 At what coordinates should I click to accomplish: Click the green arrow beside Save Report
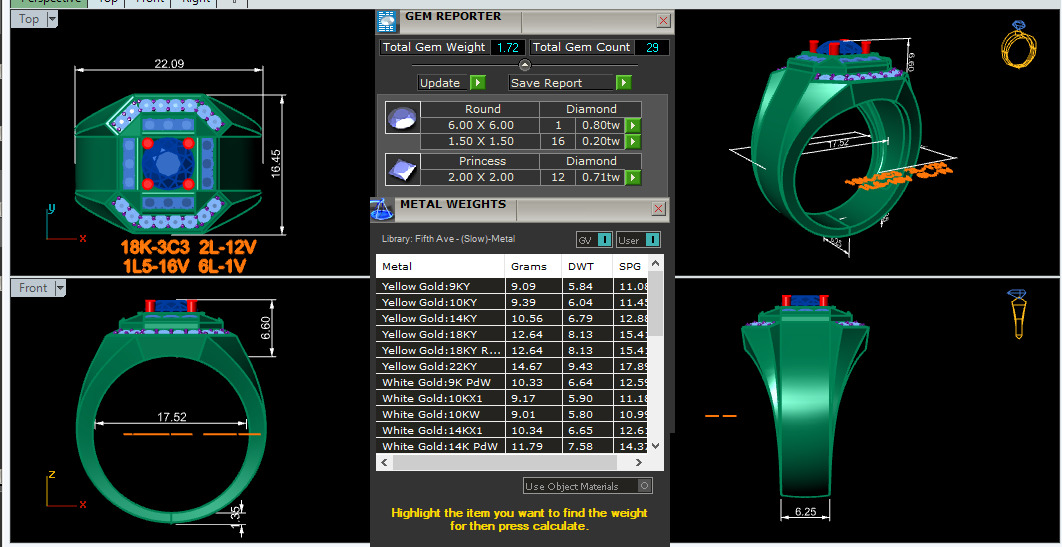pos(624,83)
